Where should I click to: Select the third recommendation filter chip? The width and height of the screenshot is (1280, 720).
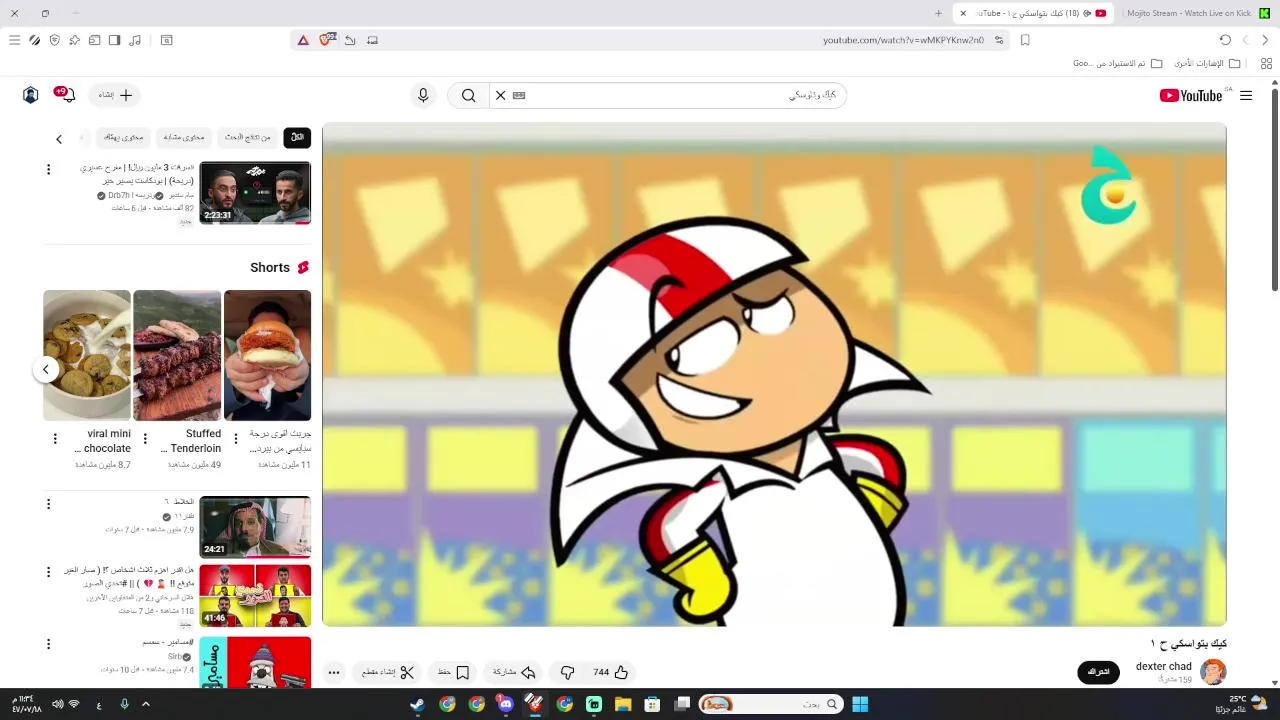pyautogui.click(x=184, y=137)
